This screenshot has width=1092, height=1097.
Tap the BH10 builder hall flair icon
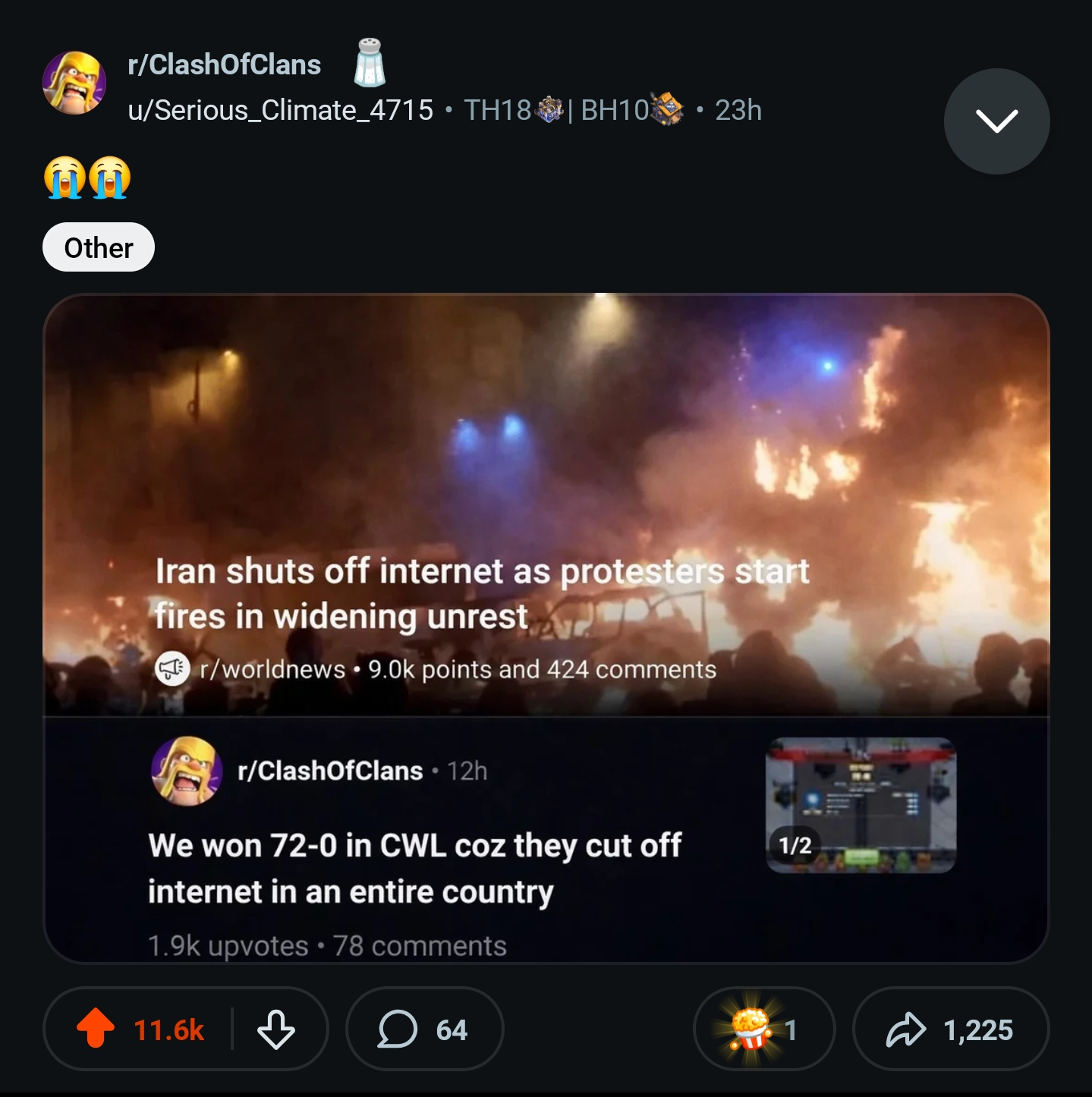click(667, 111)
